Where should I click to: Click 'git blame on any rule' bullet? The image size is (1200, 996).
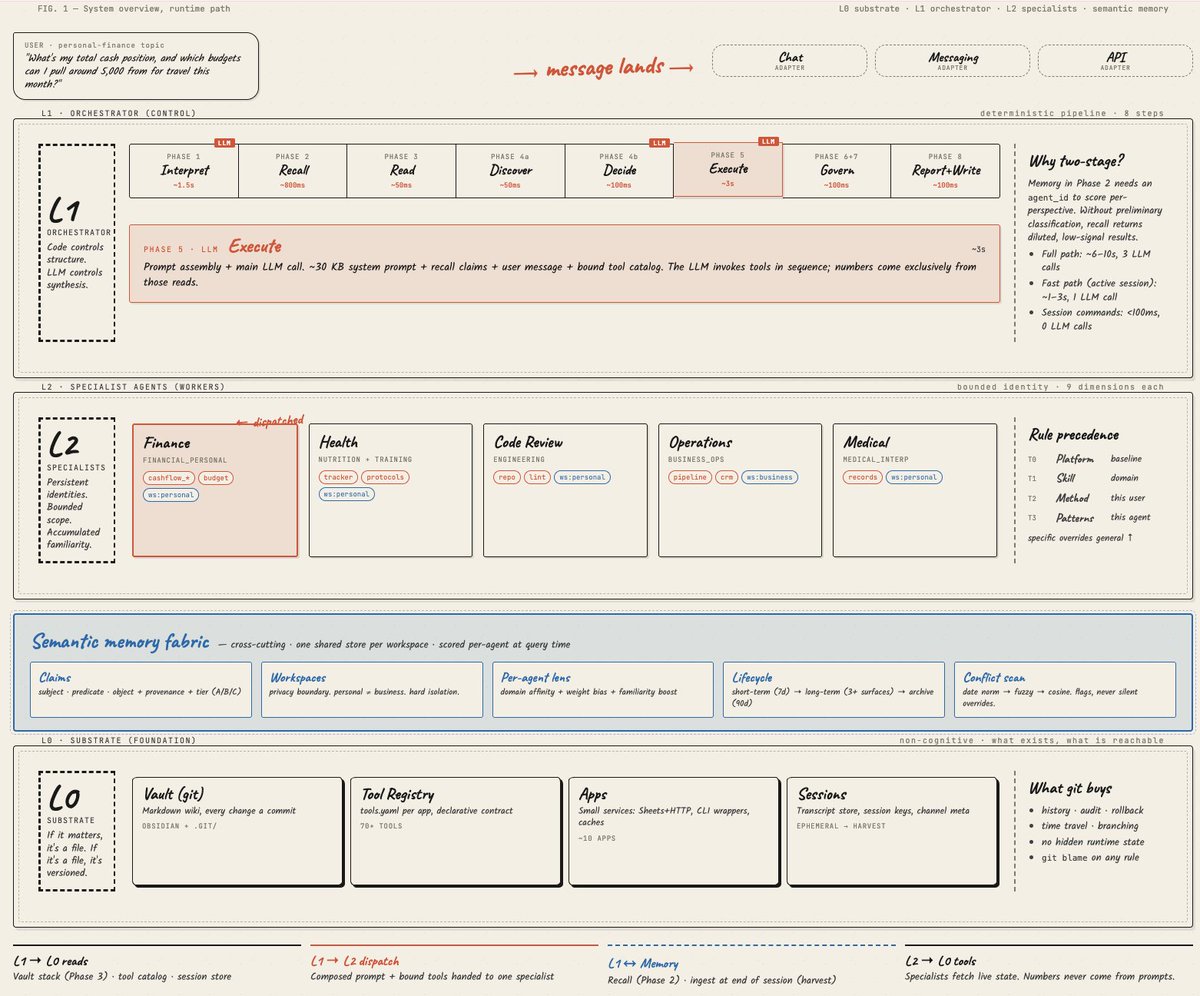1085,858
